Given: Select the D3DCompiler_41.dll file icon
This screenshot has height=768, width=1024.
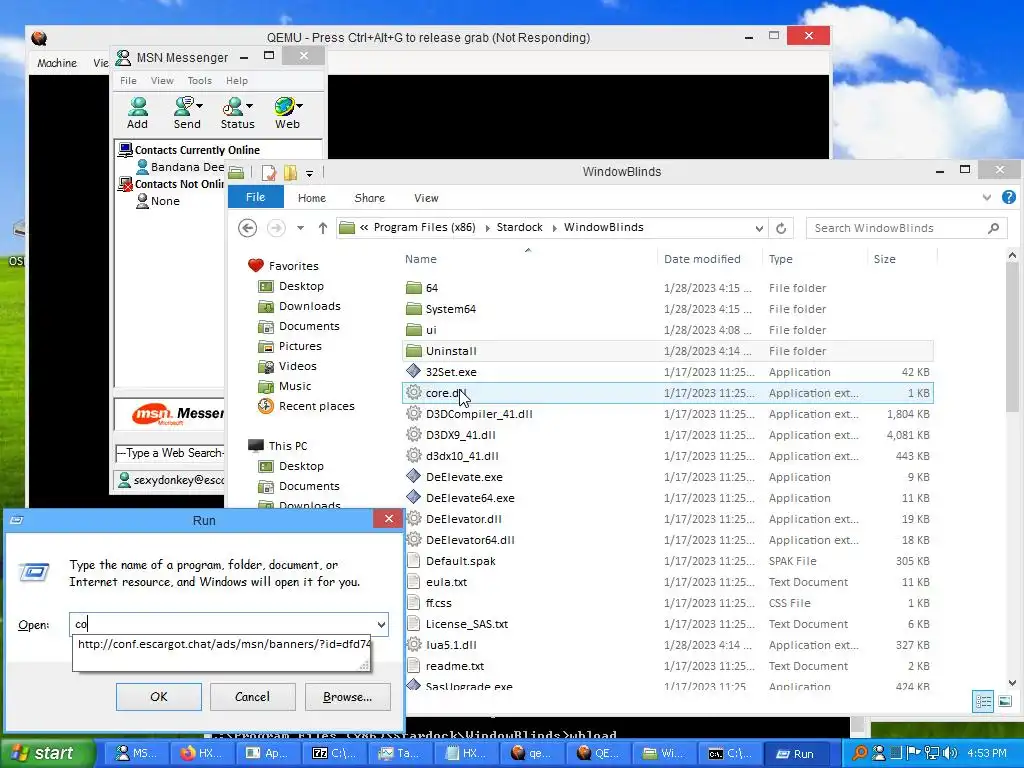Looking at the screenshot, I should (x=413, y=413).
